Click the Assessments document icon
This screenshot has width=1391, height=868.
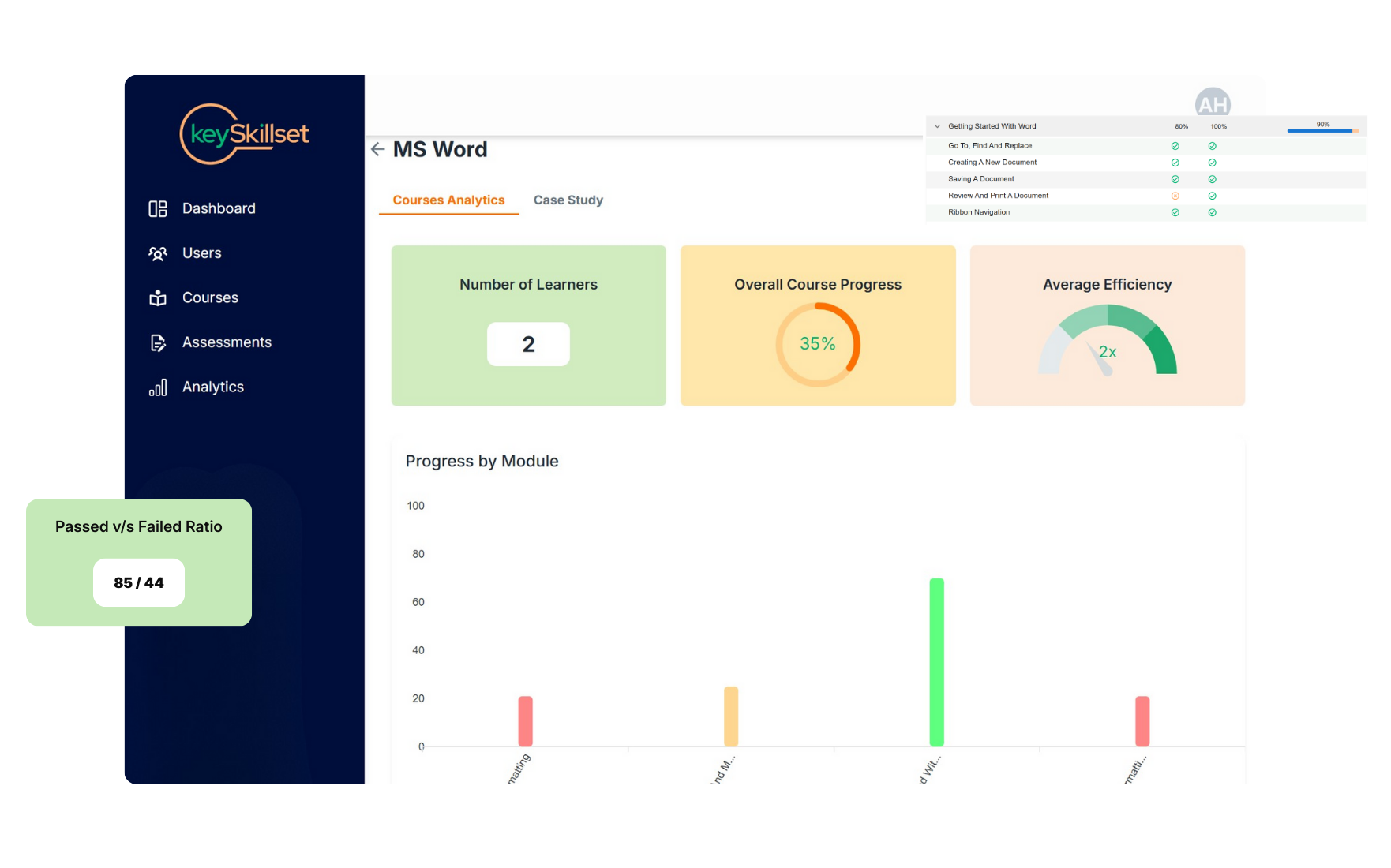point(158,342)
